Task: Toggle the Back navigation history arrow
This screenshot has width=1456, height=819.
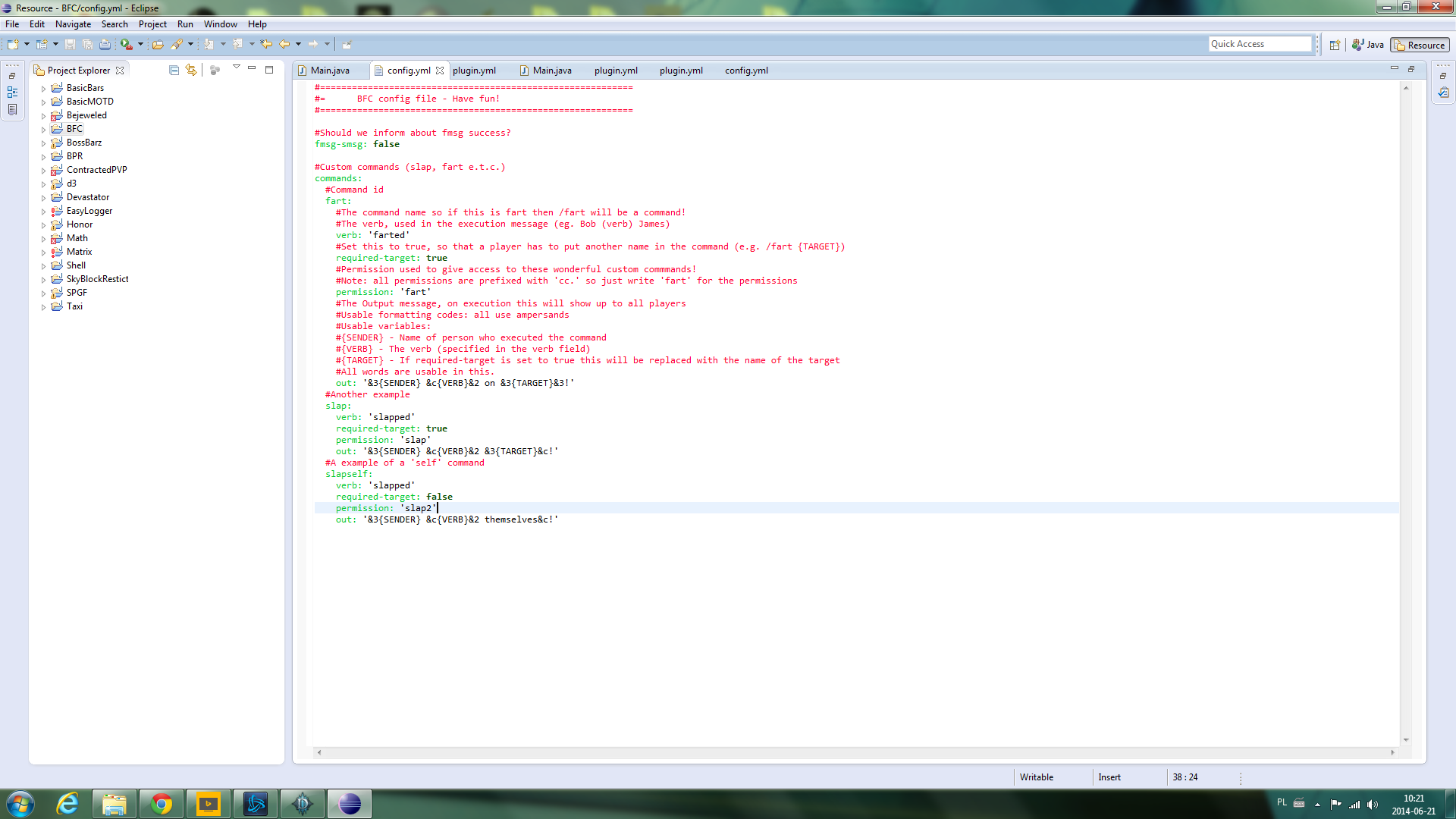Action: pos(284,44)
